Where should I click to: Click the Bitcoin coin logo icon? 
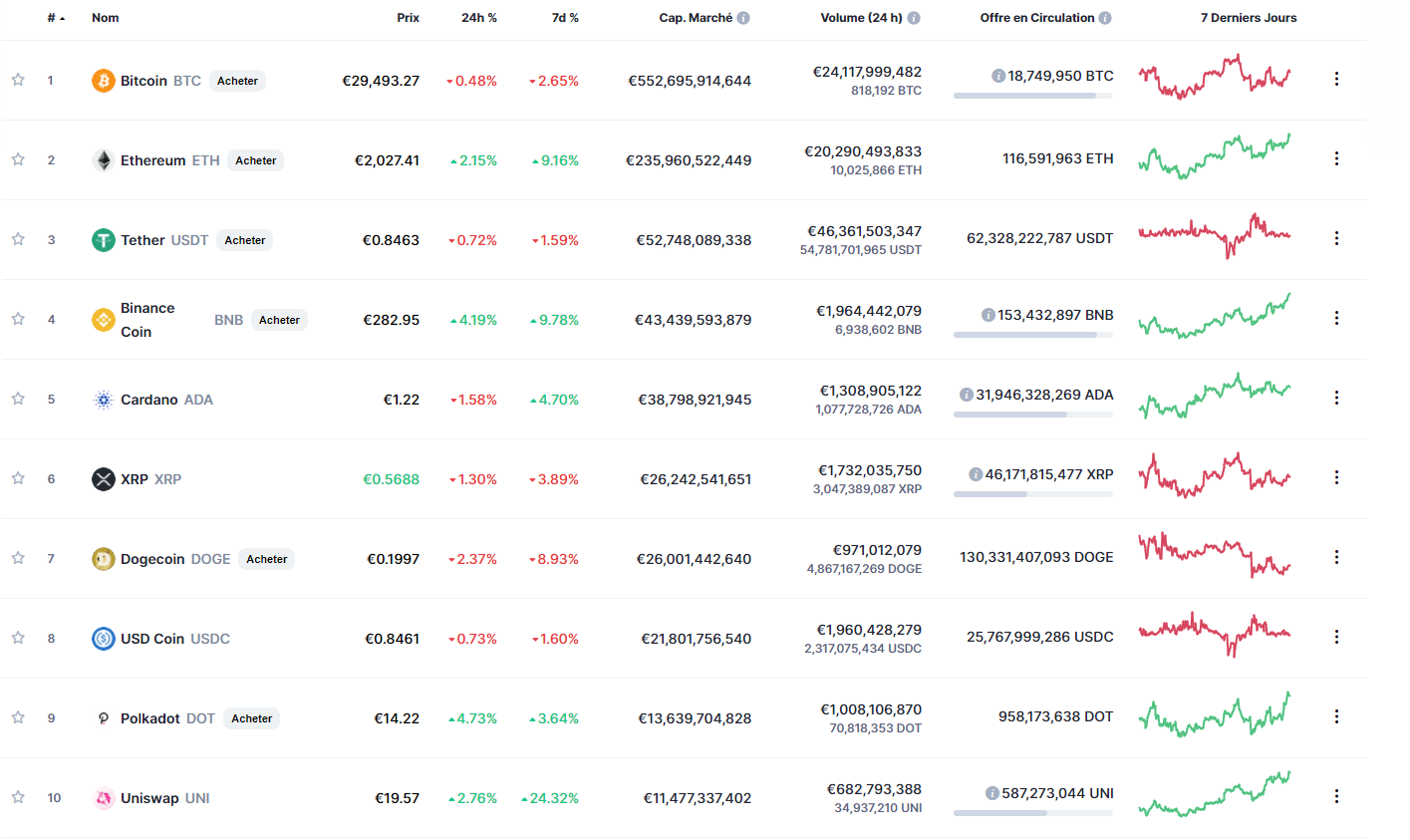pos(104,81)
